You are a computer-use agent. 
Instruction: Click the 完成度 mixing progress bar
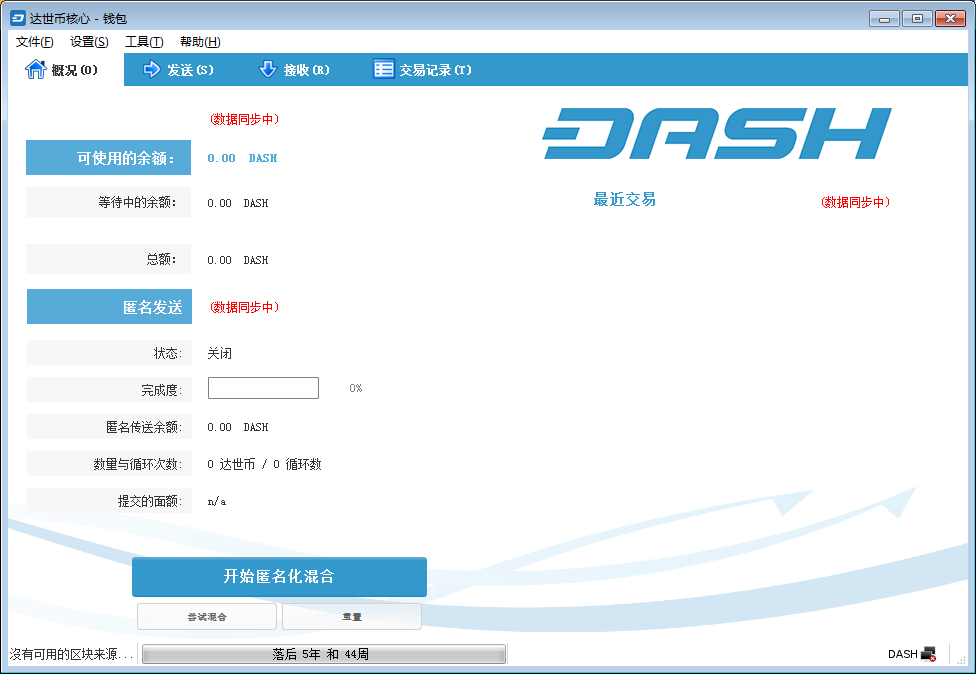tap(263, 388)
